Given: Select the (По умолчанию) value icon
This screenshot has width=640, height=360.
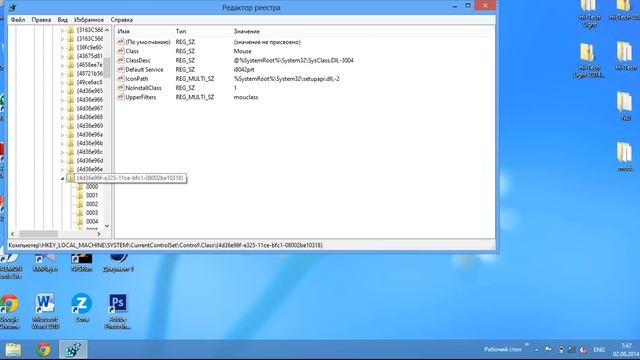Looking at the screenshot, I should (120, 42).
